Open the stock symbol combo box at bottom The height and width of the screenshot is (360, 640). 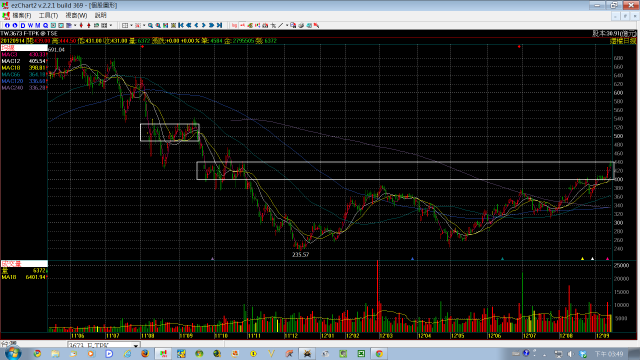pyautogui.click(x=104, y=345)
